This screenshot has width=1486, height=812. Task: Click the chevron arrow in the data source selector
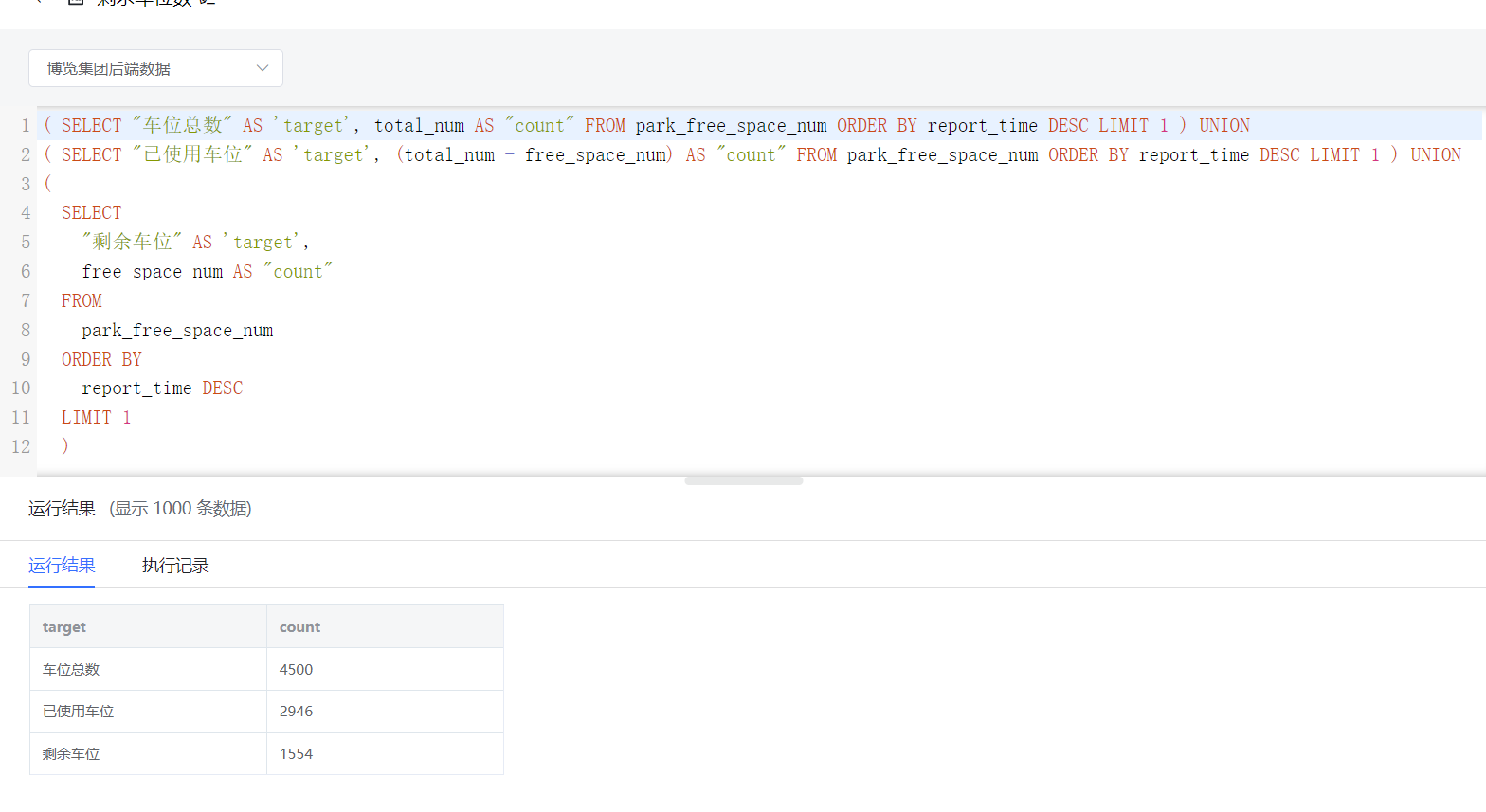coord(263,68)
